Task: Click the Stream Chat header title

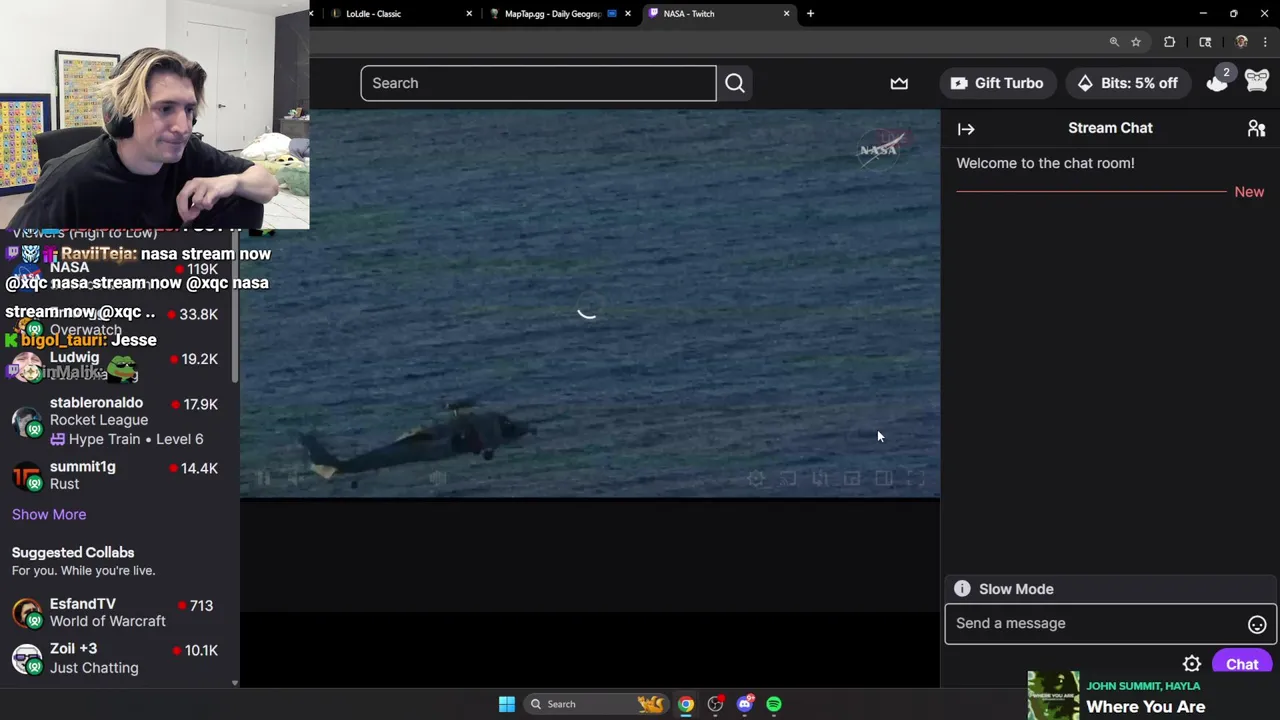Action: (1110, 128)
